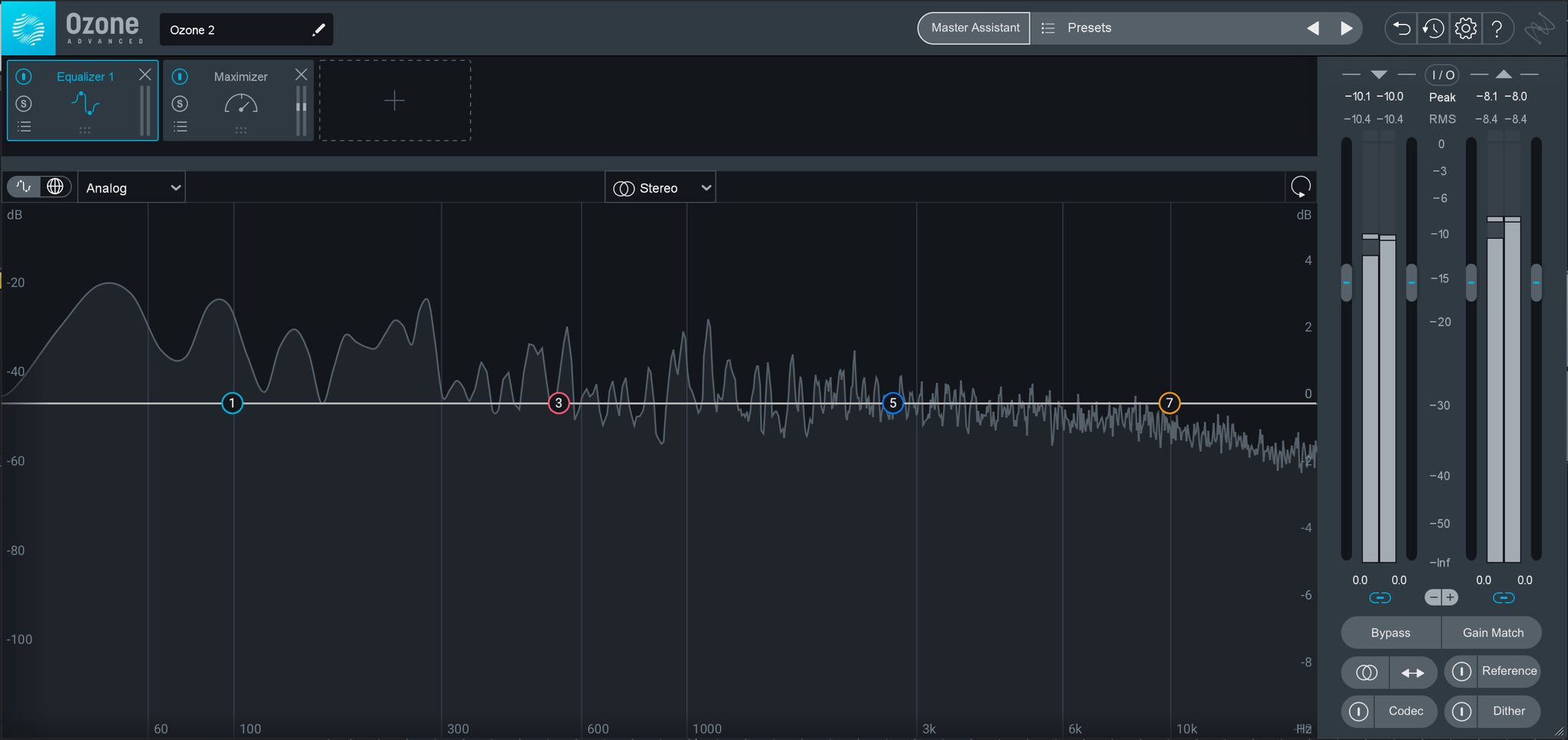1568x740 pixels.
Task: Select EQ node 5
Action: 892,403
